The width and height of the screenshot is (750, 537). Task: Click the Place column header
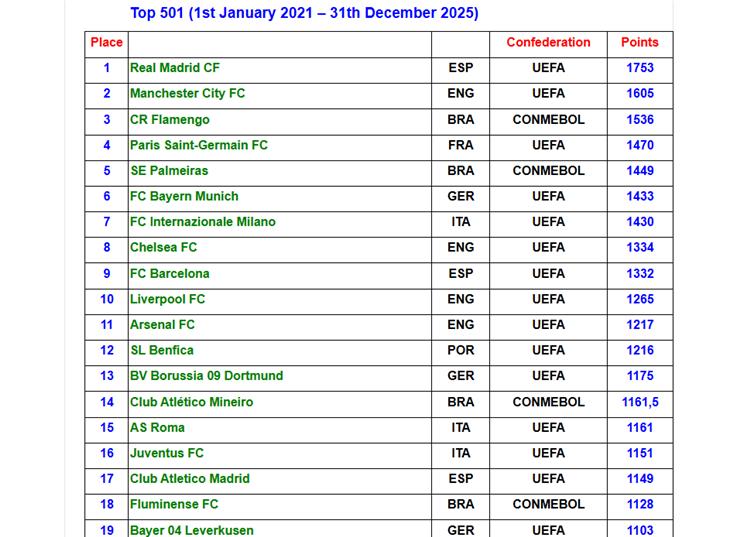tap(107, 43)
